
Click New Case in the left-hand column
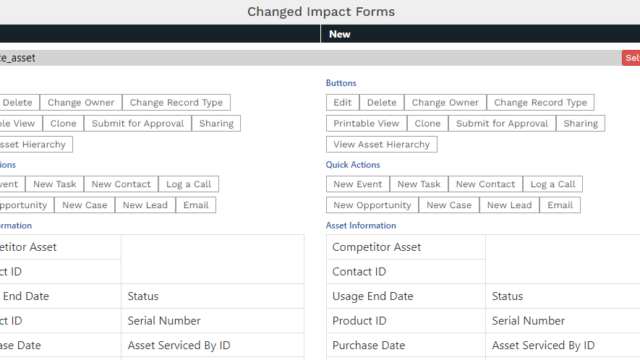coord(84,205)
